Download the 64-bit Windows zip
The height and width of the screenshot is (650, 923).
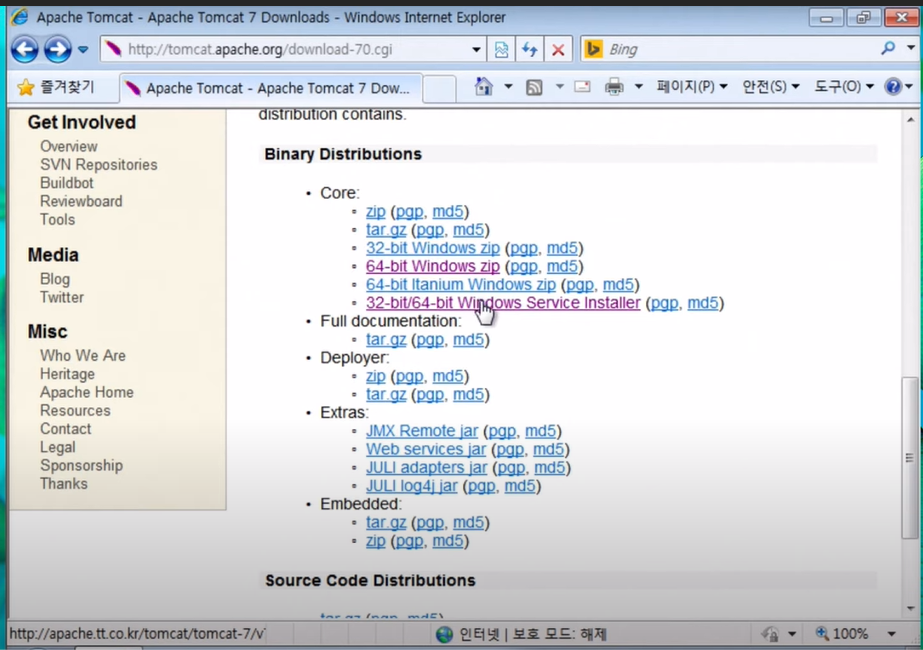[x=433, y=266]
